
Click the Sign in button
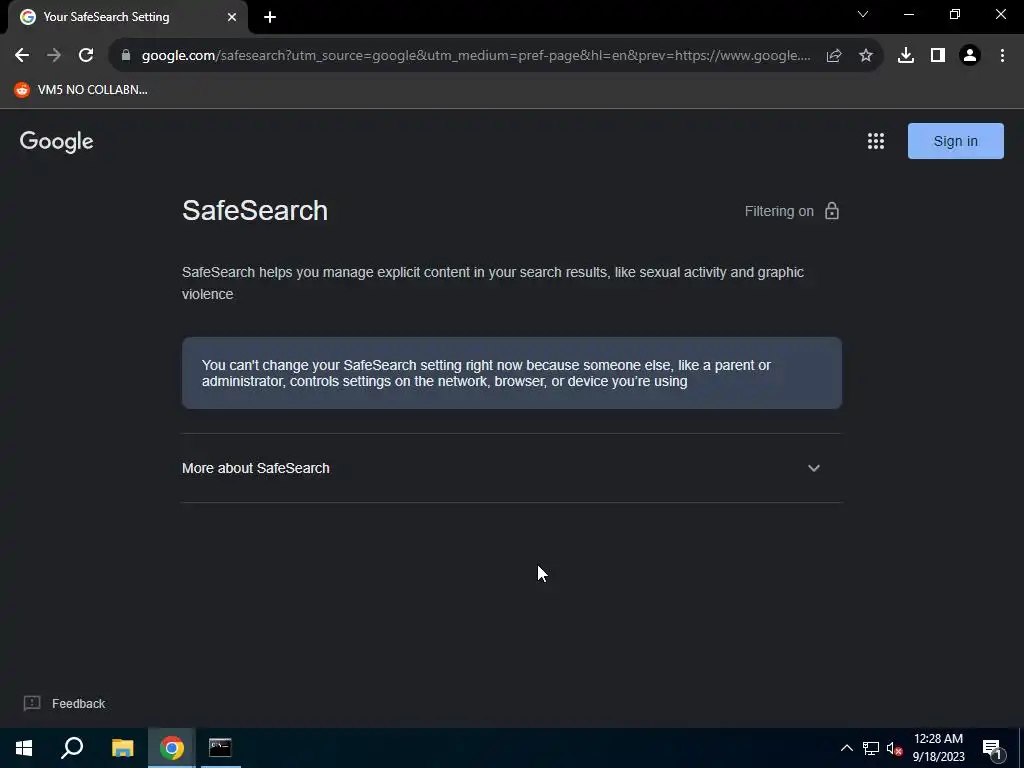pos(955,141)
